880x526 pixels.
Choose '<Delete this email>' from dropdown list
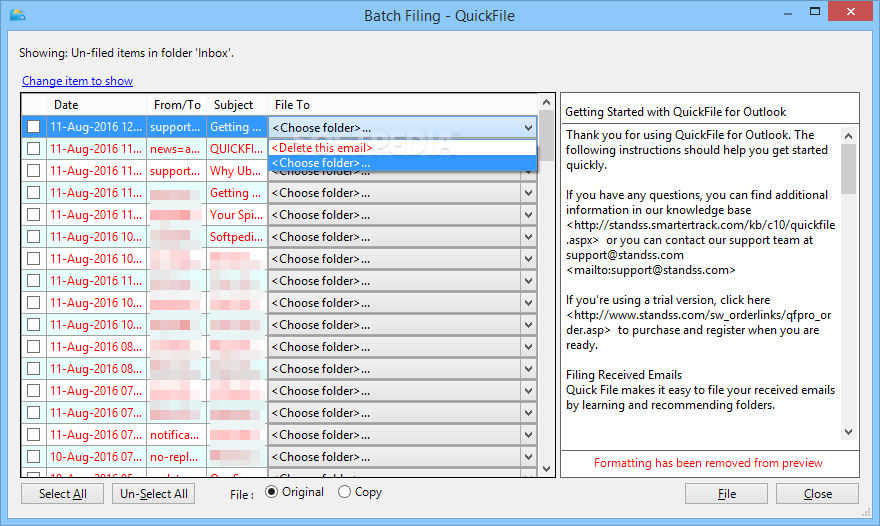coord(402,148)
